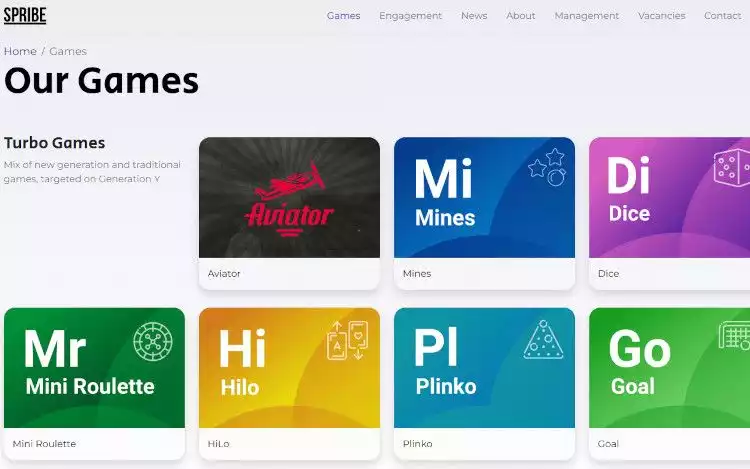
Task: Open the About nav item
Action: click(521, 16)
